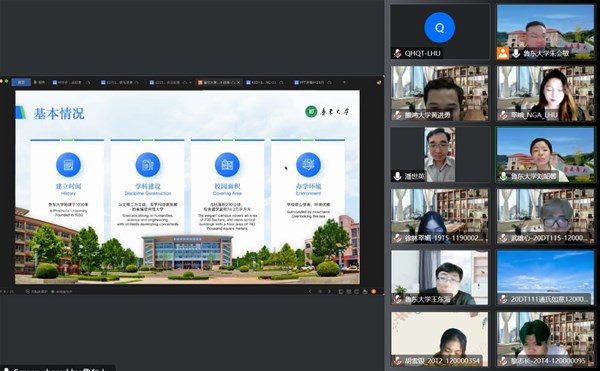Select the video tile of 胡雪银_20T2_120000354
The image size is (600, 371).
tap(439, 339)
